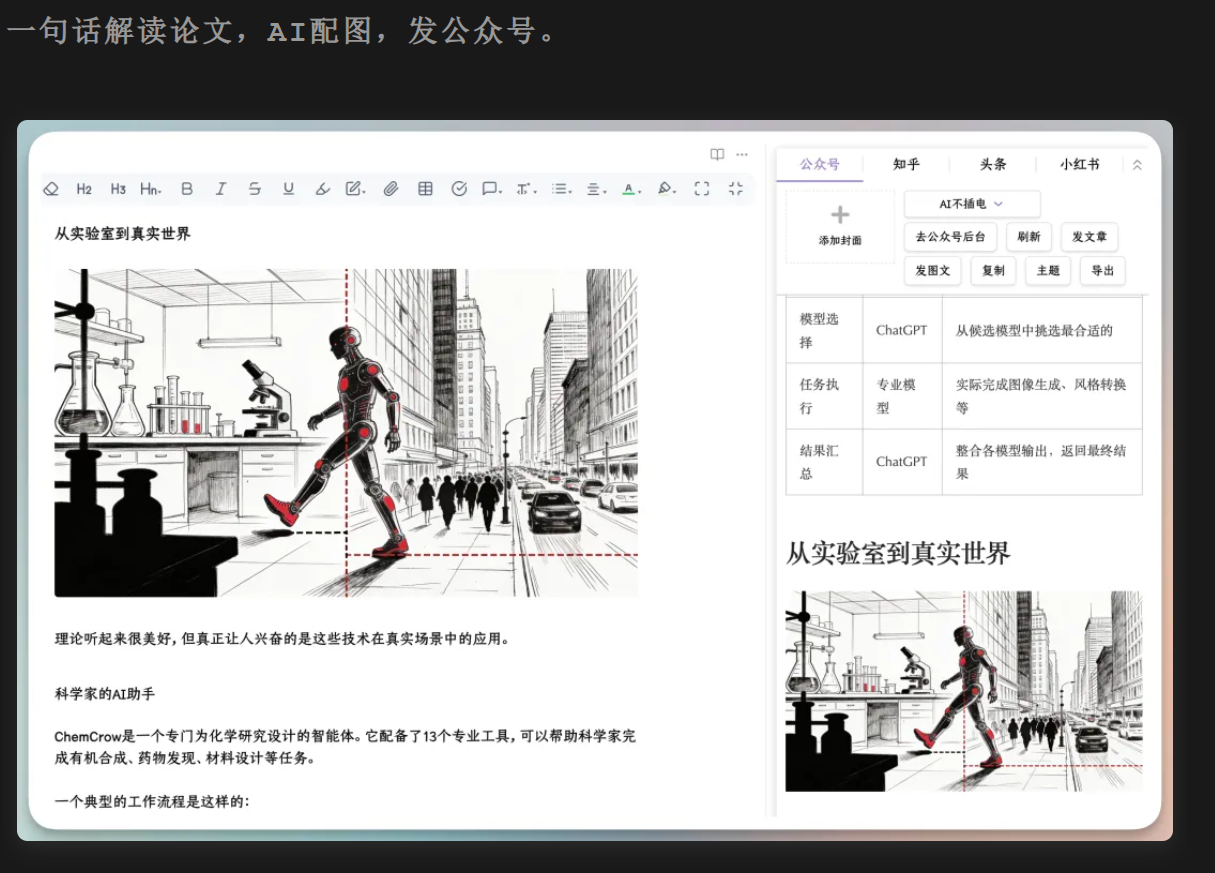Click the 去公众号后台 button
The height and width of the screenshot is (873, 1215).
(x=950, y=237)
